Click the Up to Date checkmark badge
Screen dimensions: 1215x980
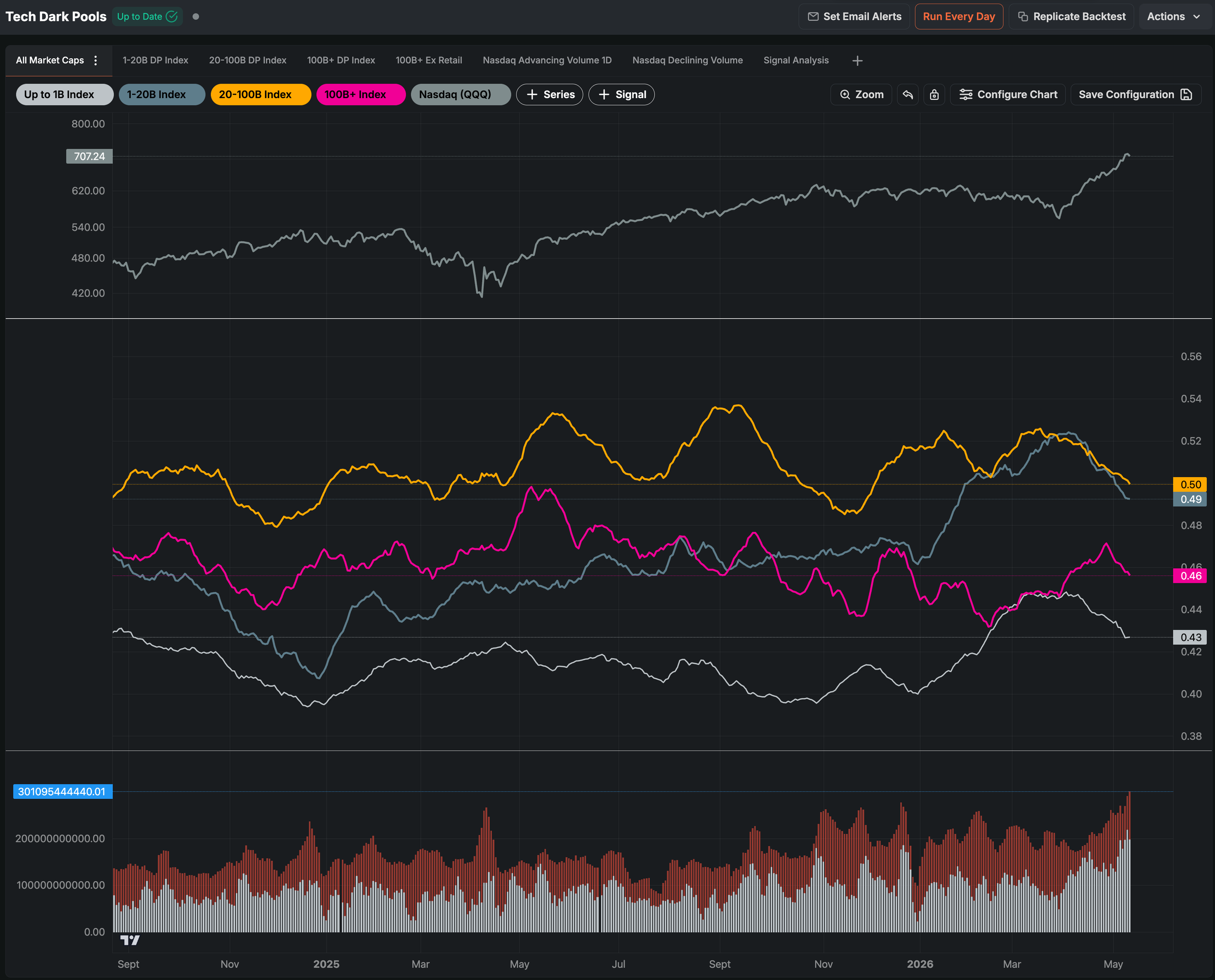point(147,17)
